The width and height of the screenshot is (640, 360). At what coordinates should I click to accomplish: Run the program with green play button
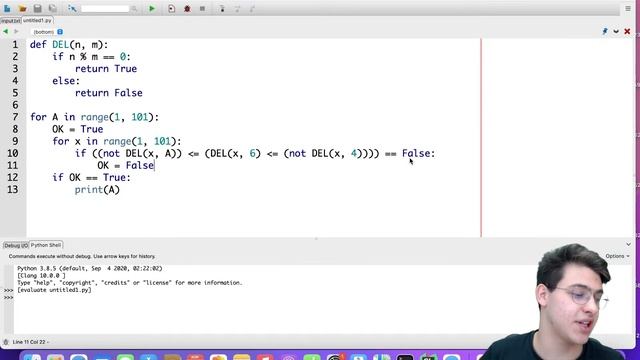click(152, 9)
